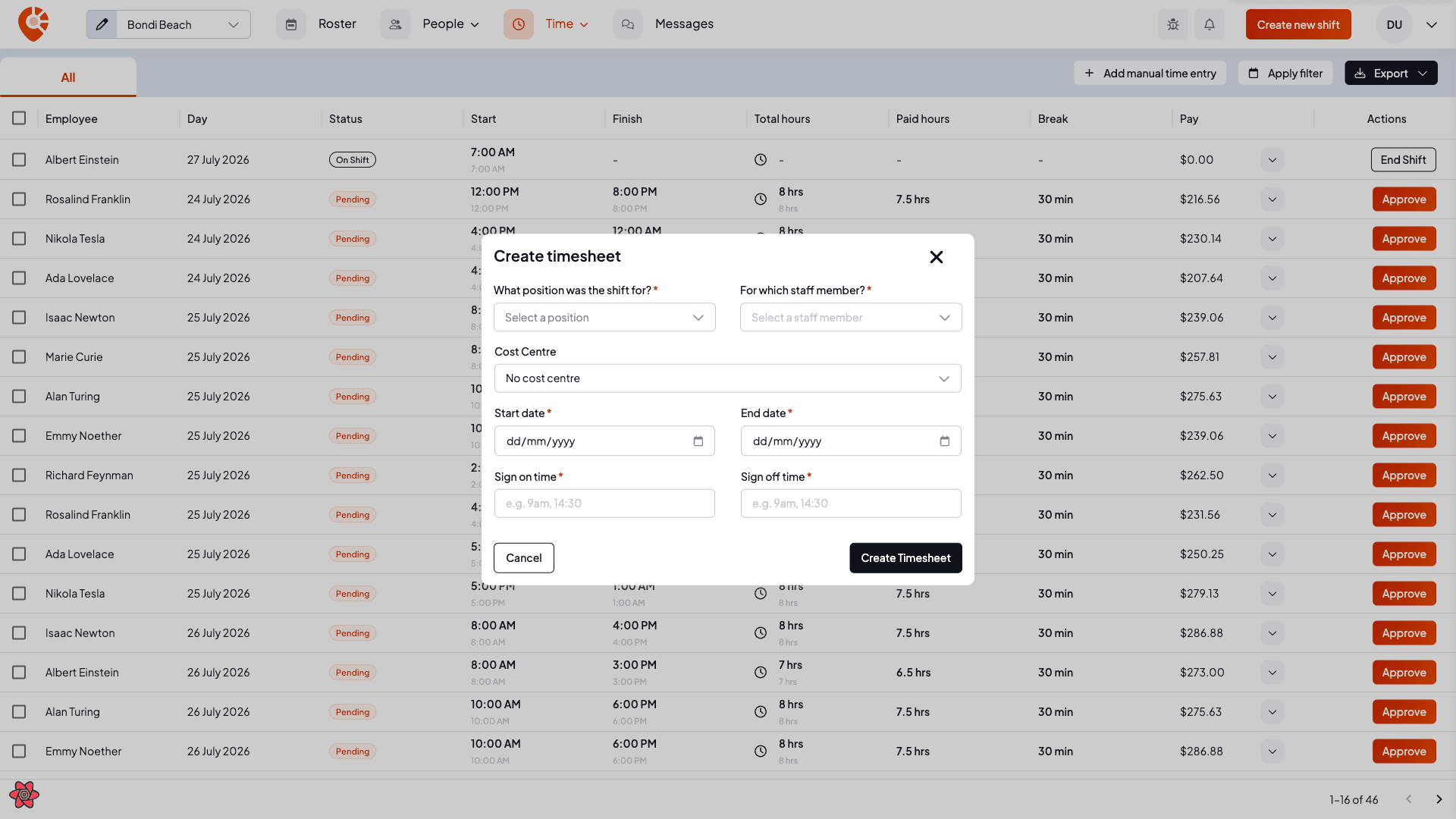The image size is (1456, 819).
Task: Open End date calendar picker icon
Action: click(945, 441)
